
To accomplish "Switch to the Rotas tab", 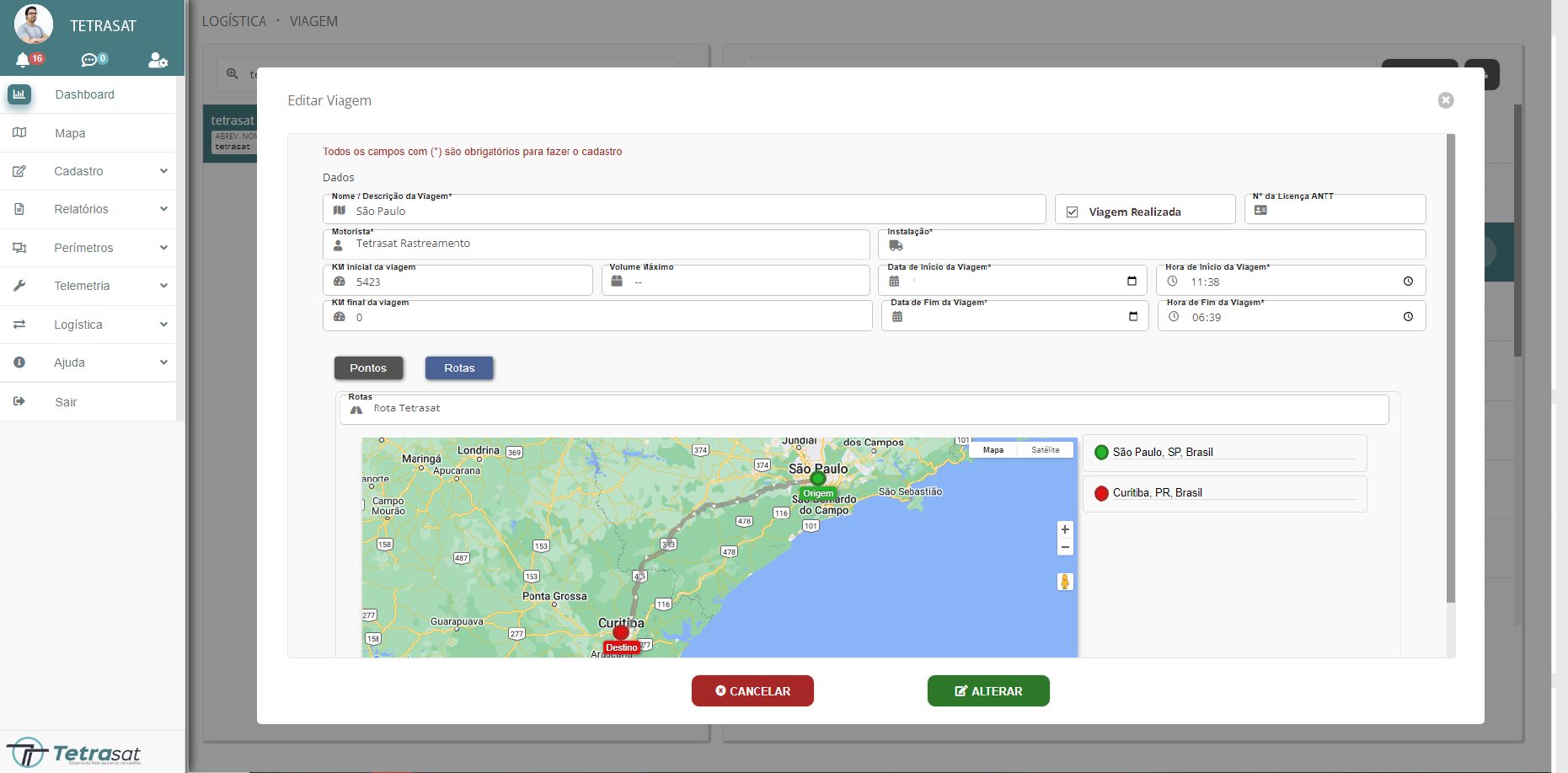I will coord(459,368).
